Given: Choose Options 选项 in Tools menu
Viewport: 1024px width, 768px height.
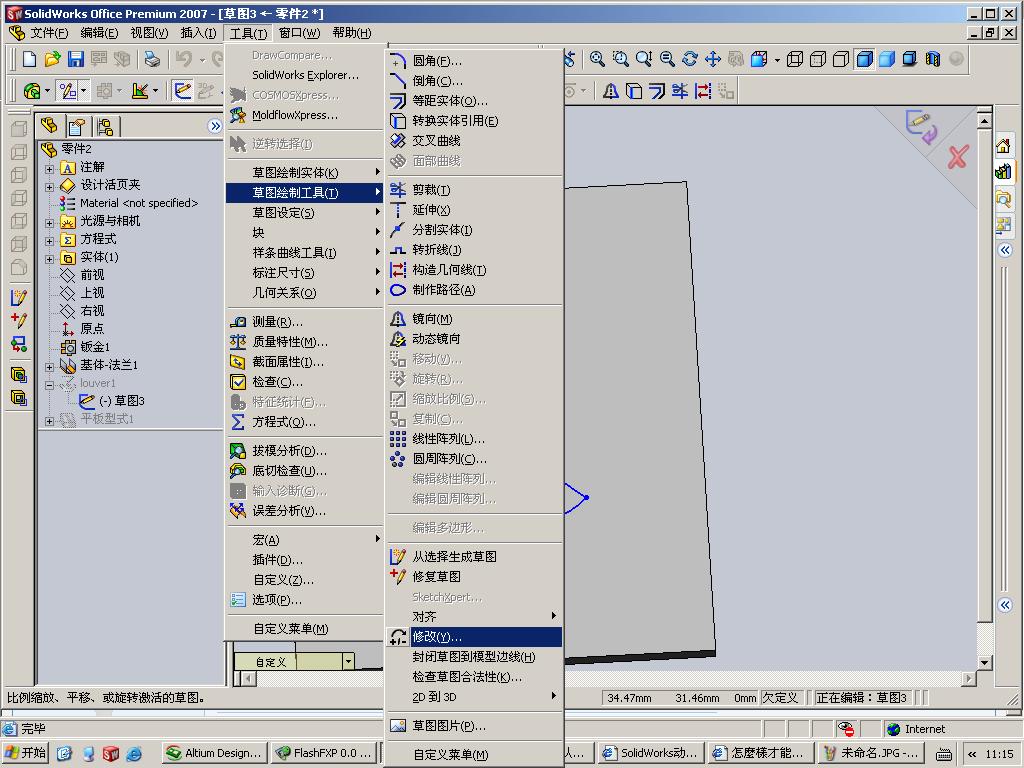Looking at the screenshot, I should [x=304, y=600].
